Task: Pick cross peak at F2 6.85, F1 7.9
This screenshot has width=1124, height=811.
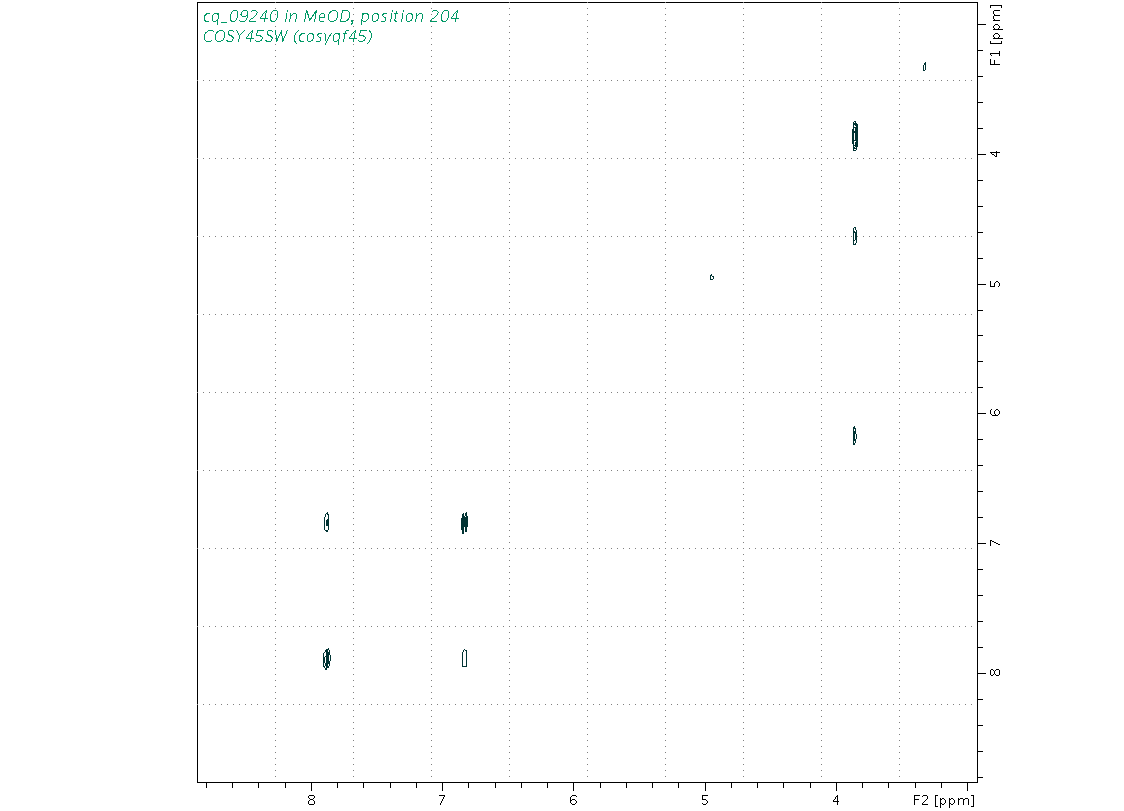Action: point(465,658)
